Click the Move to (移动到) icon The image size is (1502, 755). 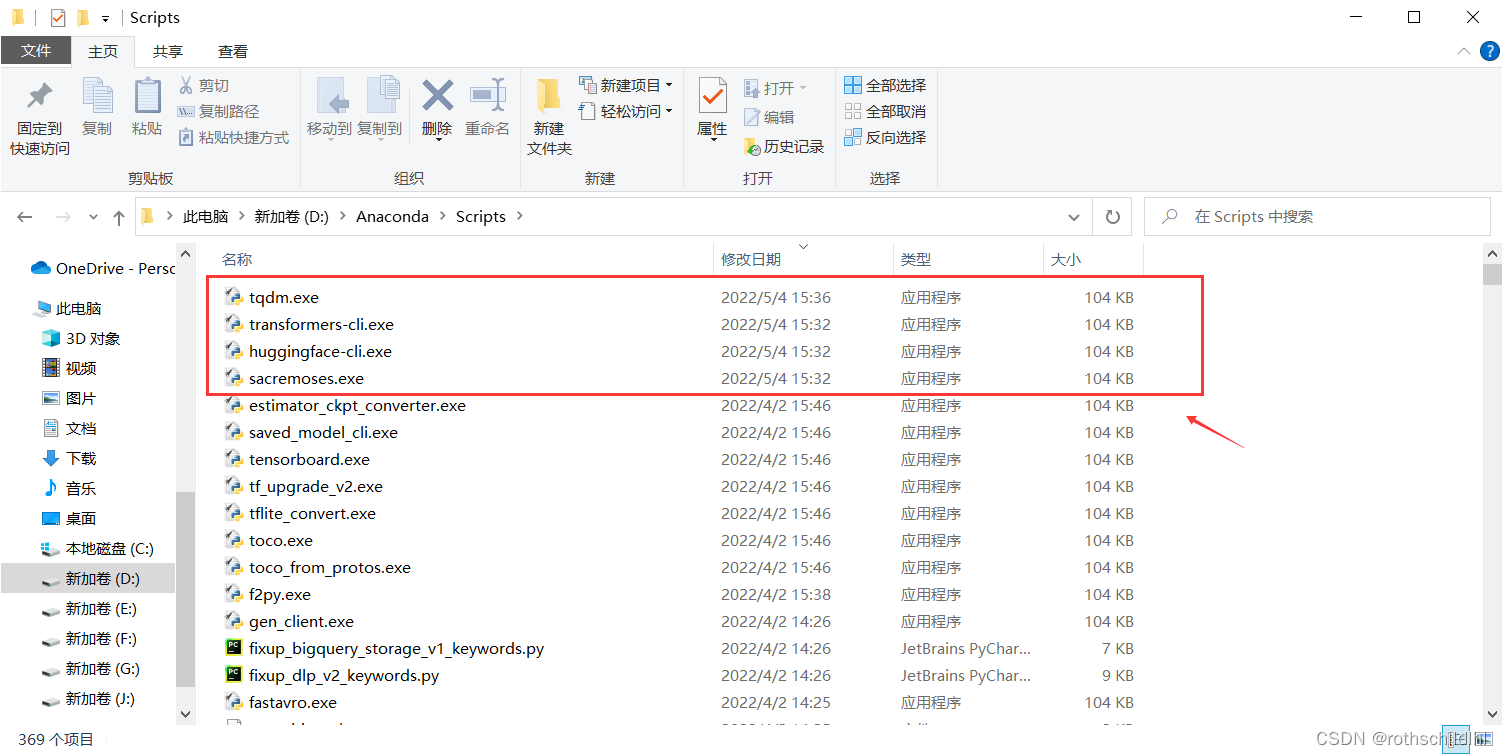(332, 97)
